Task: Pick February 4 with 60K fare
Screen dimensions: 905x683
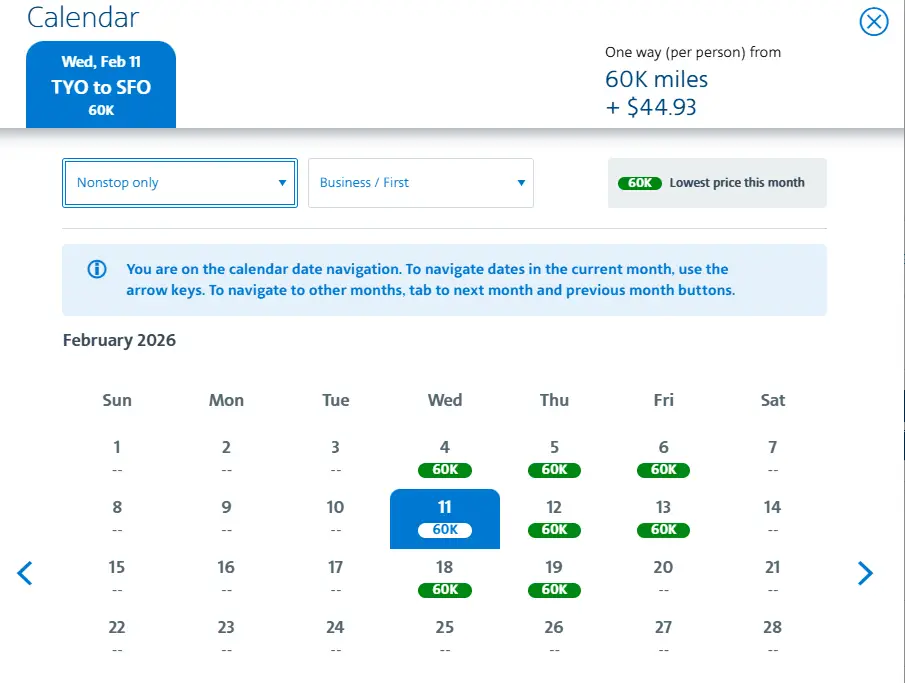Action: coord(445,457)
